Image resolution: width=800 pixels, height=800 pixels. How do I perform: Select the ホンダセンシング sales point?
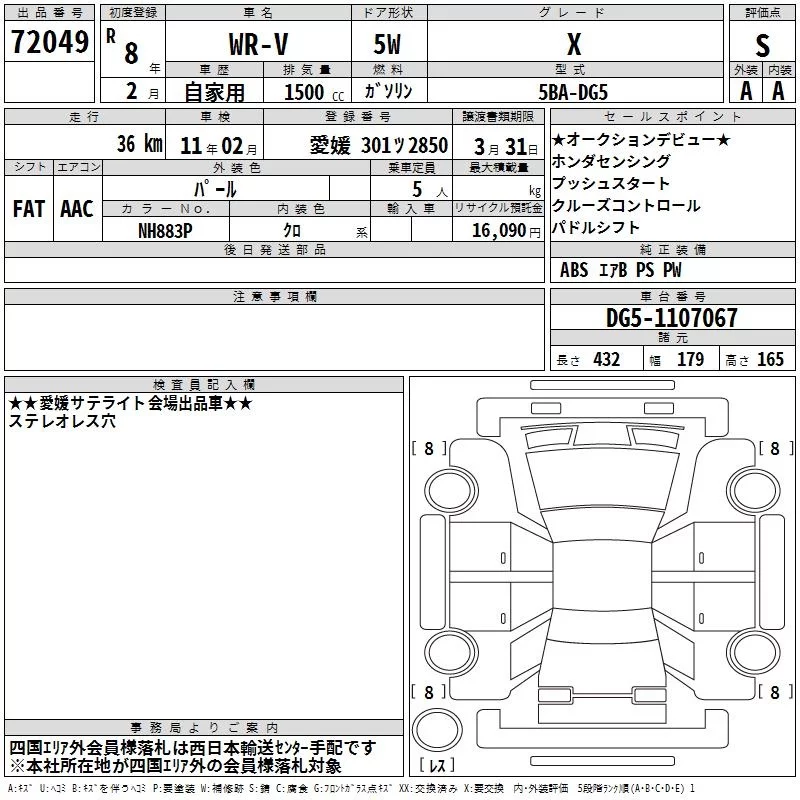pyautogui.click(x=611, y=161)
